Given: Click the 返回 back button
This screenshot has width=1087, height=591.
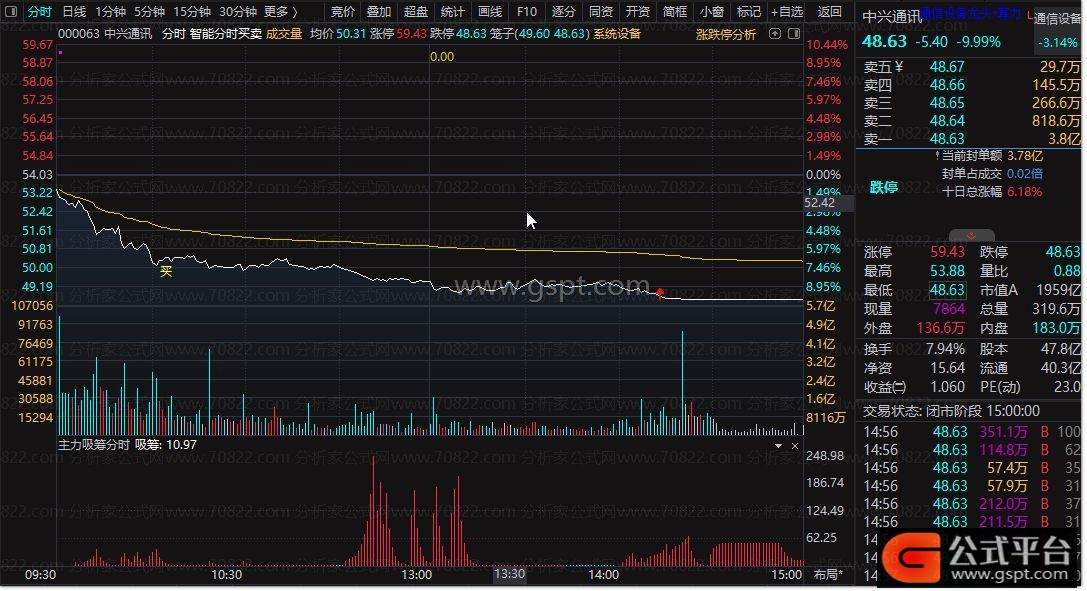Looking at the screenshot, I should tap(830, 12).
